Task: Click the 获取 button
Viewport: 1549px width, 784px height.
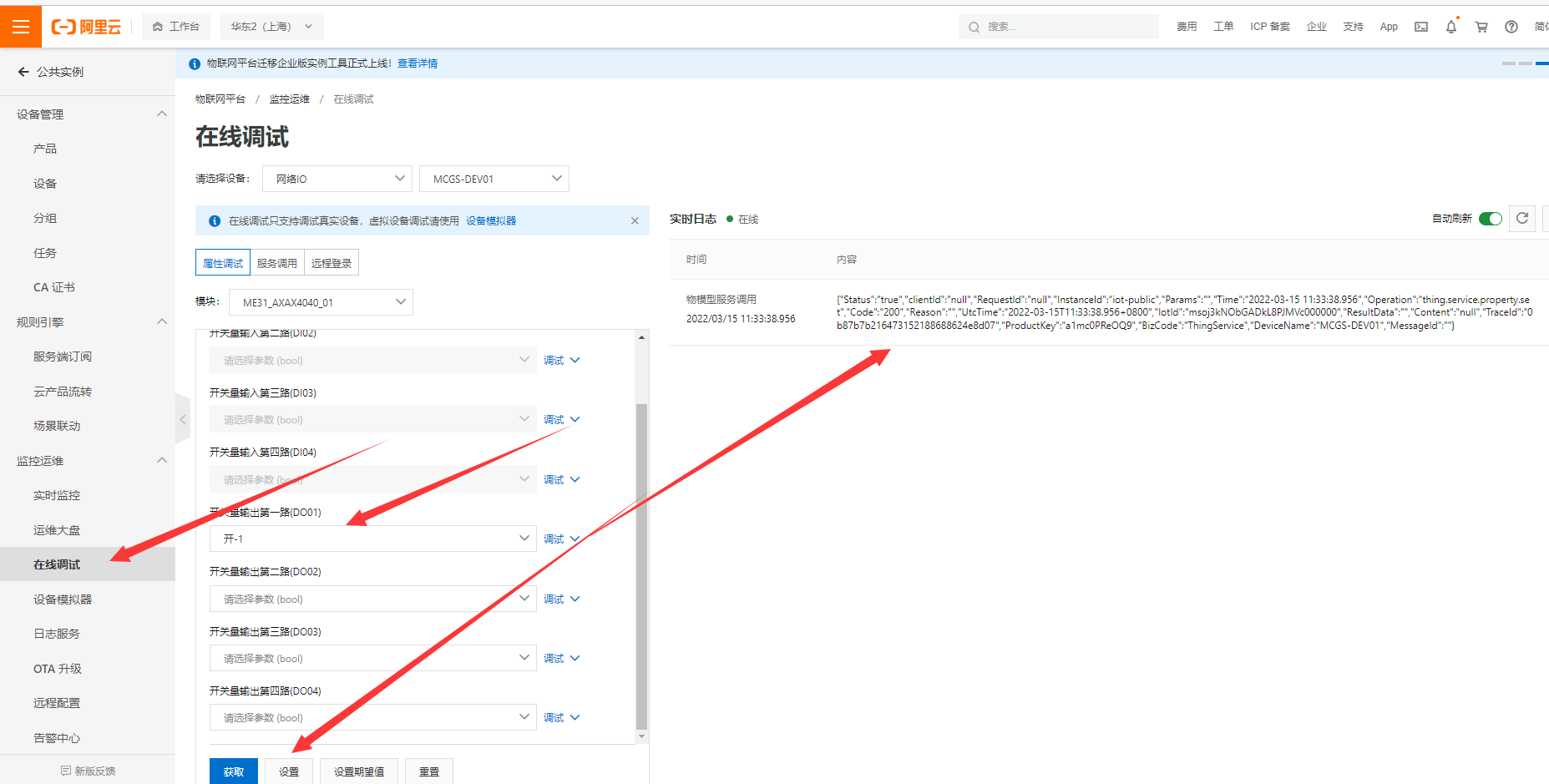Action: coord(234,771)
